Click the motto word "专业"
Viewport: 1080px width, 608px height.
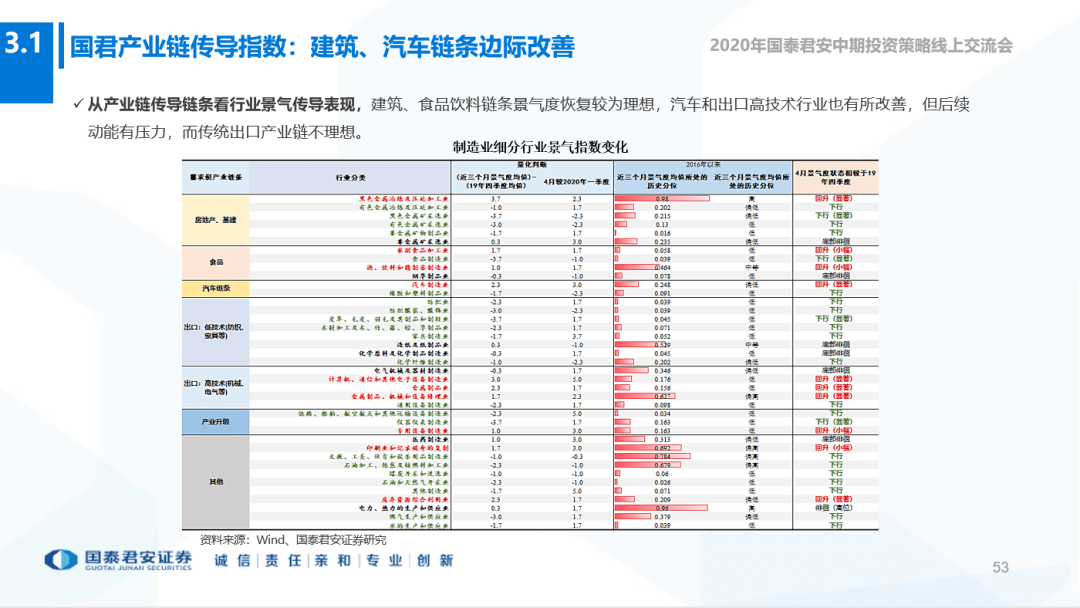[x=384, y=560]
